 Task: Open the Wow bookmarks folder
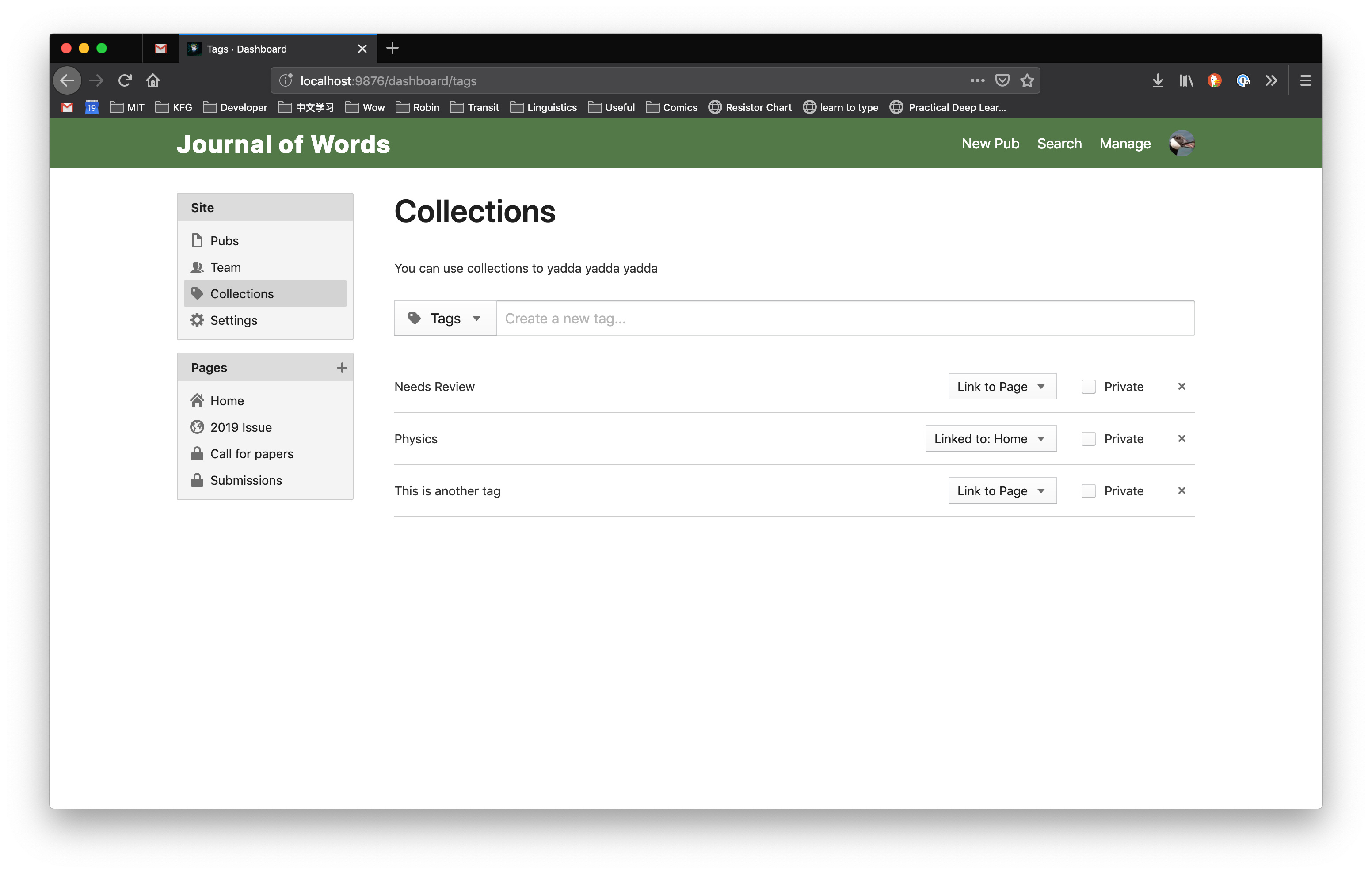pos(365,107)
